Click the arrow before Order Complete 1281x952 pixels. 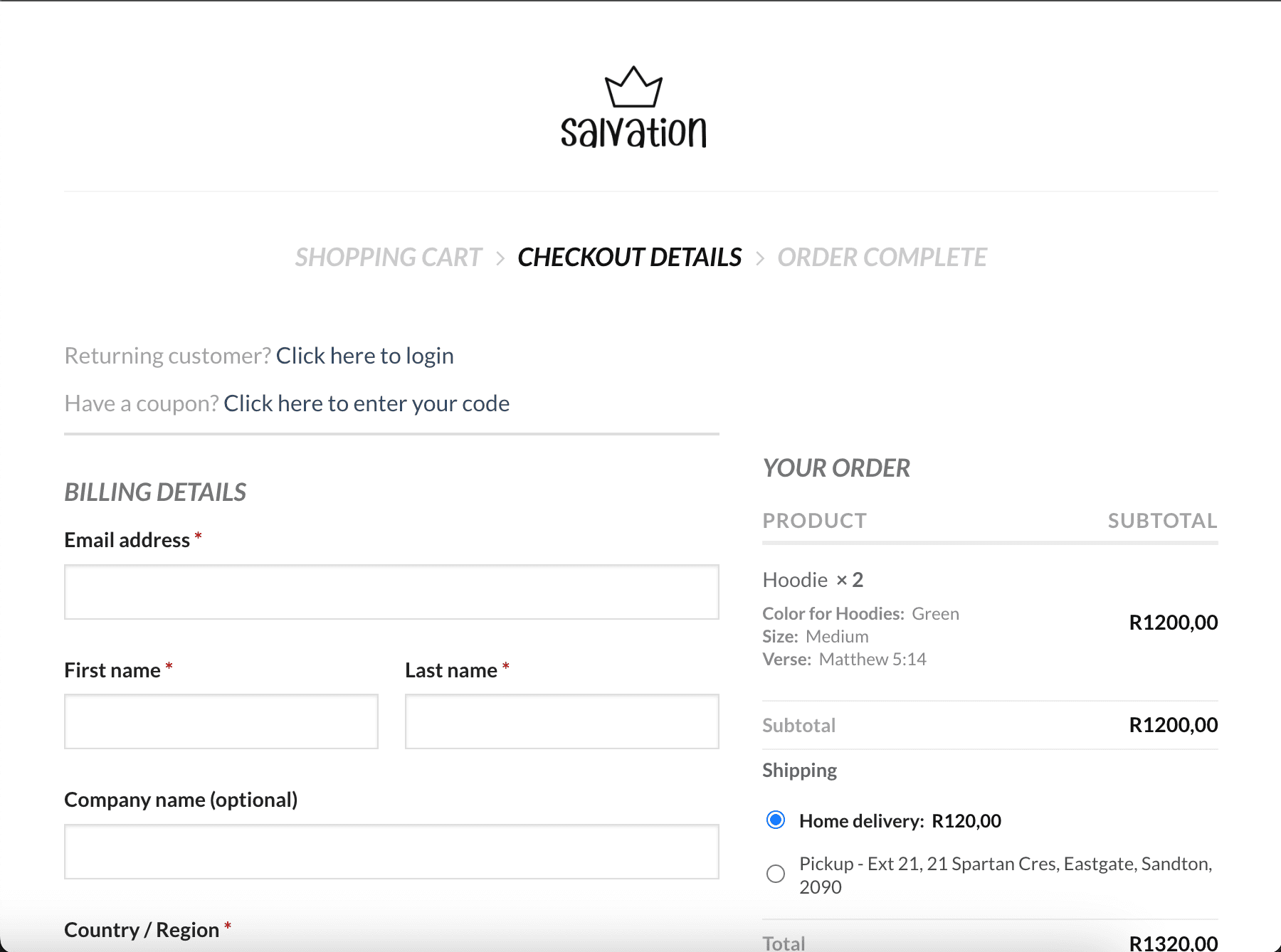tap(760, 258)
